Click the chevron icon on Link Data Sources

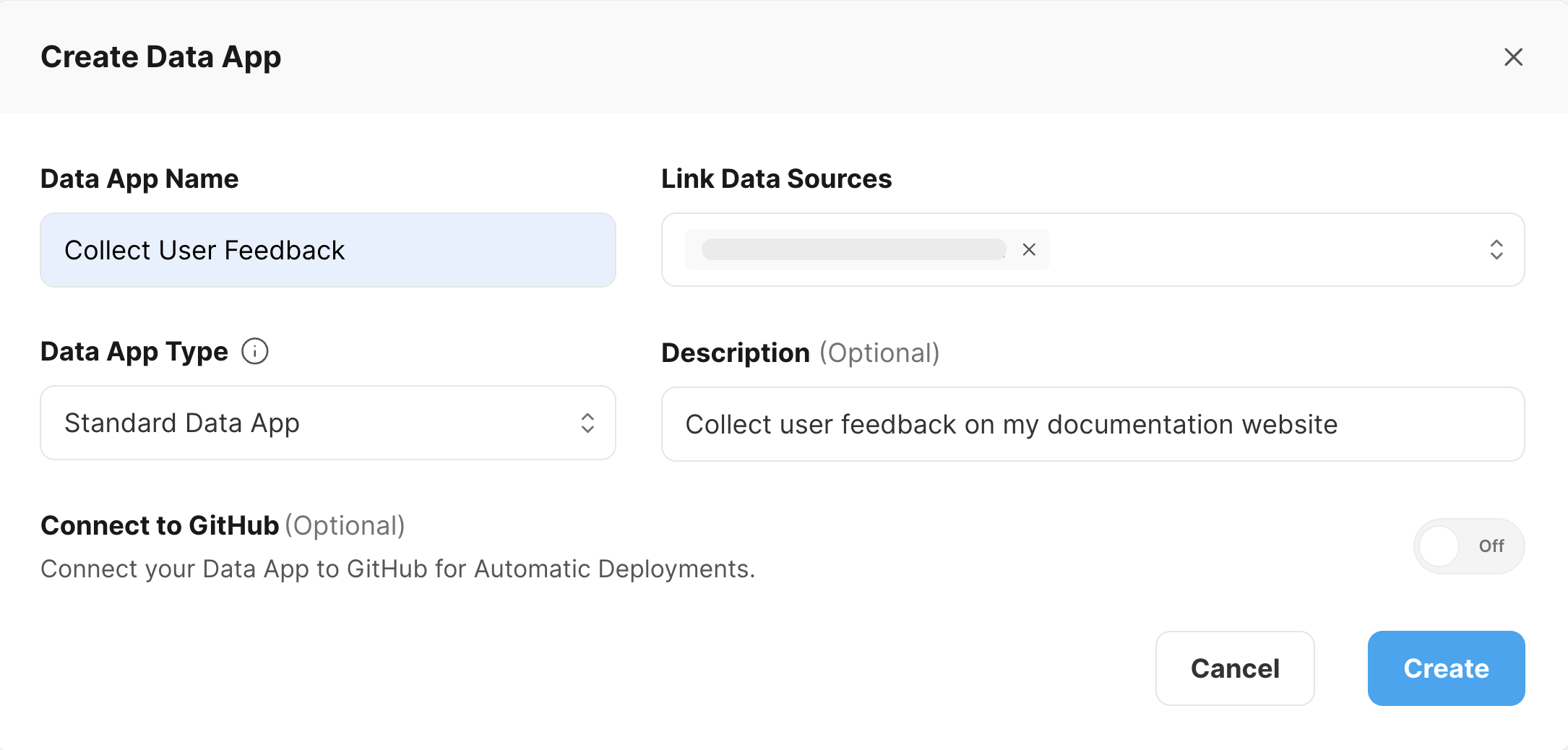1498,249
